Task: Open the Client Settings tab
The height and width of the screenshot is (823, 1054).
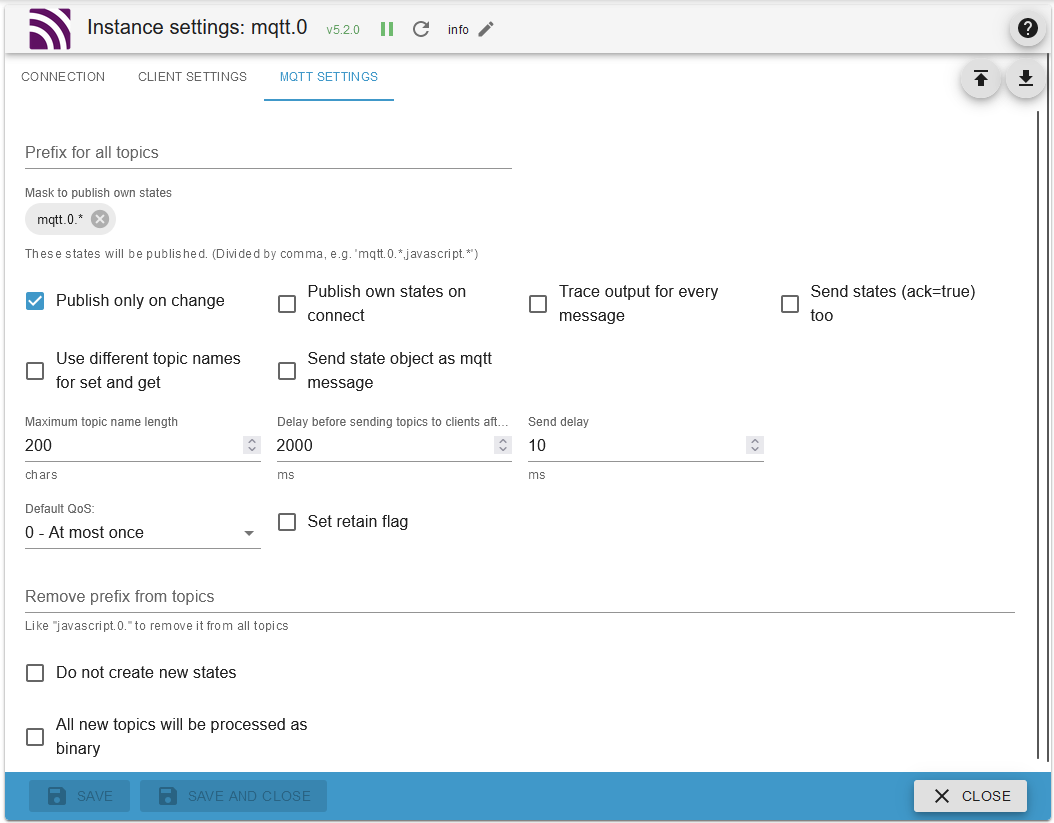Action: click(192, 77)
